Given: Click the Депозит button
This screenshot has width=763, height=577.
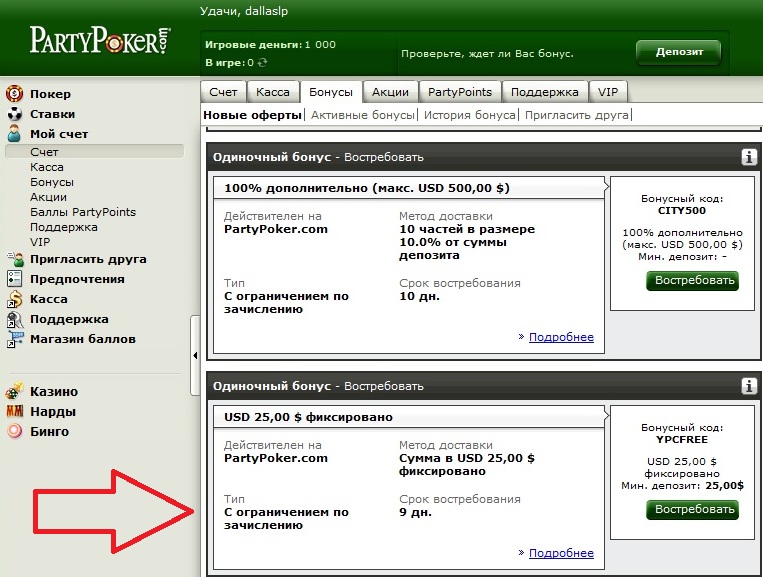Looking at the screenshot, I should [679, 52].
